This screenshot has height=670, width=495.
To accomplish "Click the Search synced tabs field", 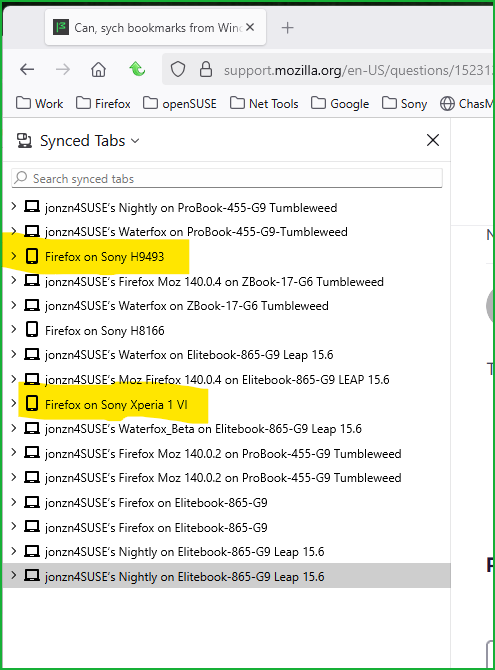I will 227,178.
